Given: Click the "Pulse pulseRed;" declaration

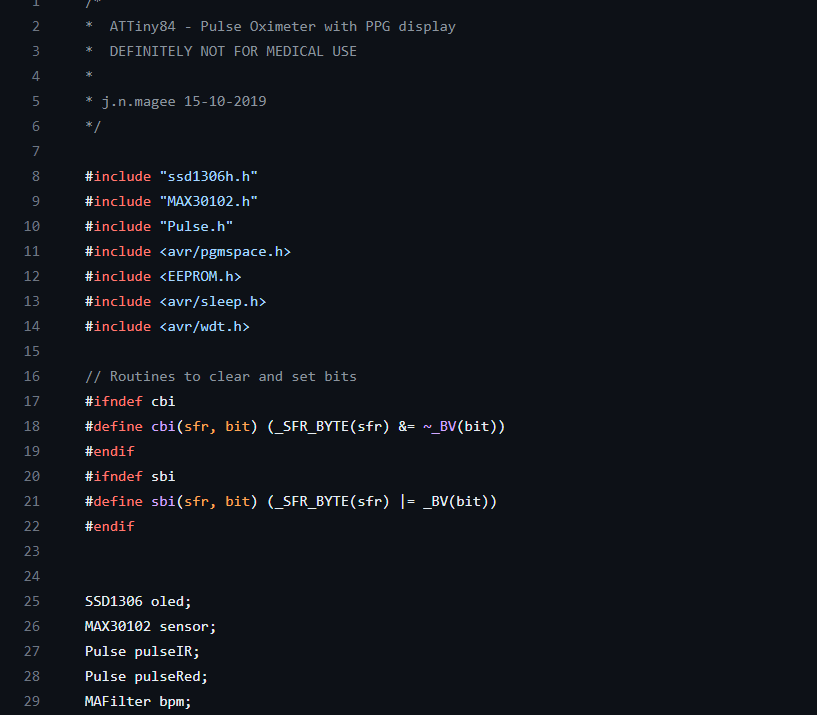Looking at the screenshot, I should point(146,676).
